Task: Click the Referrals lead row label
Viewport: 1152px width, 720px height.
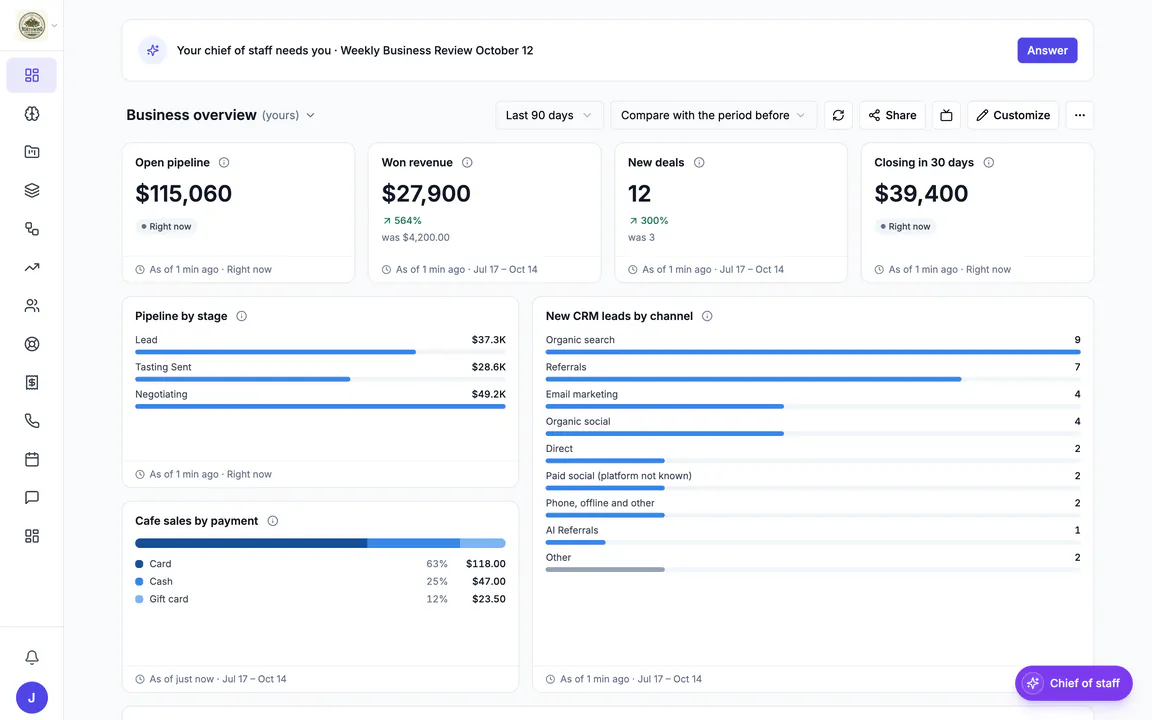Action: pyautogui.click(x=566, y=367)
